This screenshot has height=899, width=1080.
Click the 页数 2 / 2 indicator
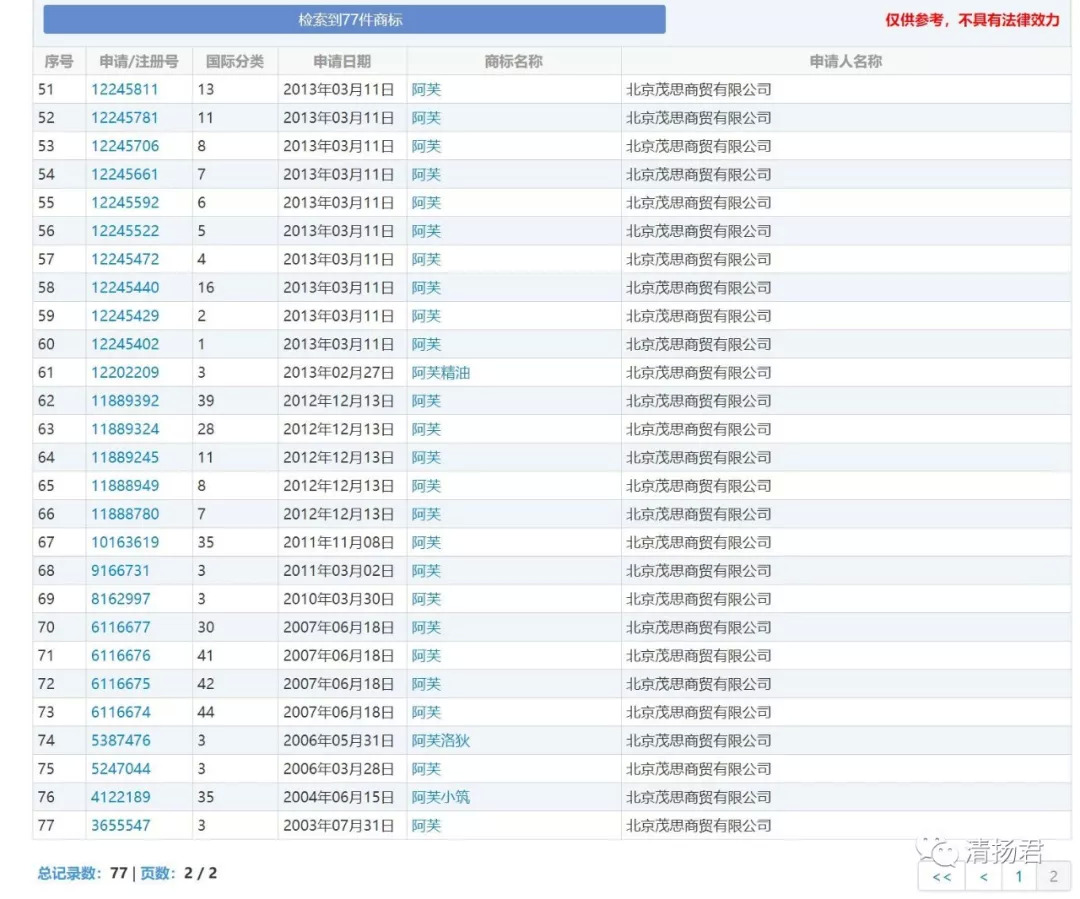coord(179,874)
